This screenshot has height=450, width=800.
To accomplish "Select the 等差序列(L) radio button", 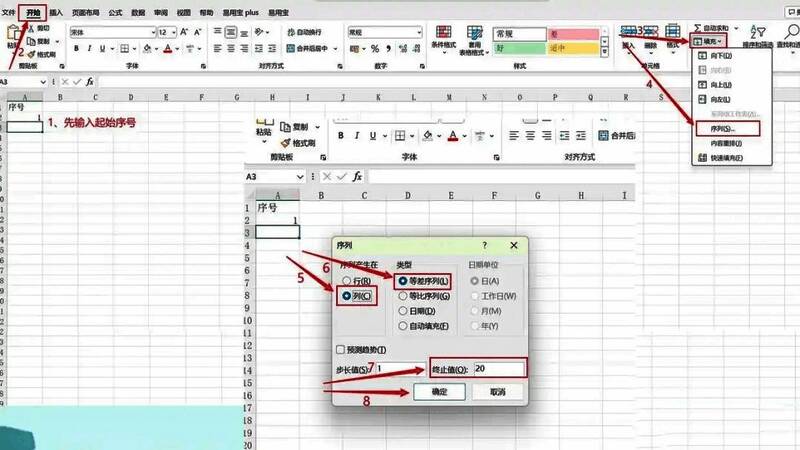I will (x=403, y=281).
